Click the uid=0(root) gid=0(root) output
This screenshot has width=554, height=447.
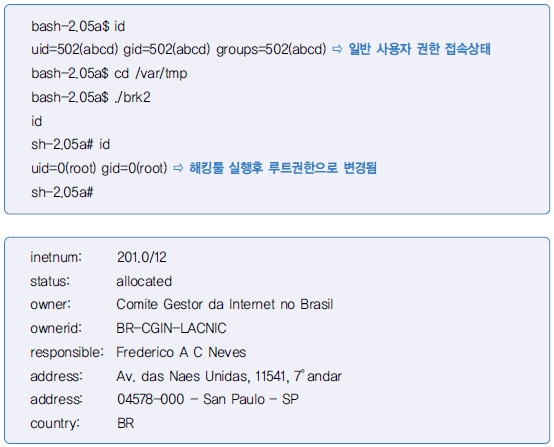(99, 168)
